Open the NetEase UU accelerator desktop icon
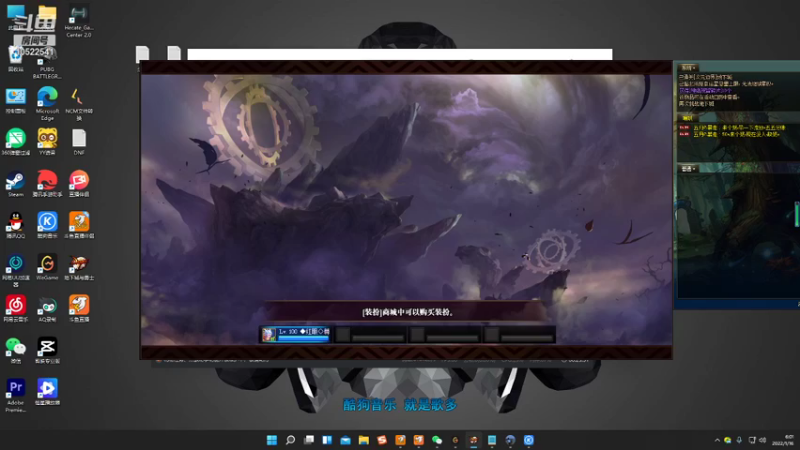800x450 pixels. pos(16,270)
